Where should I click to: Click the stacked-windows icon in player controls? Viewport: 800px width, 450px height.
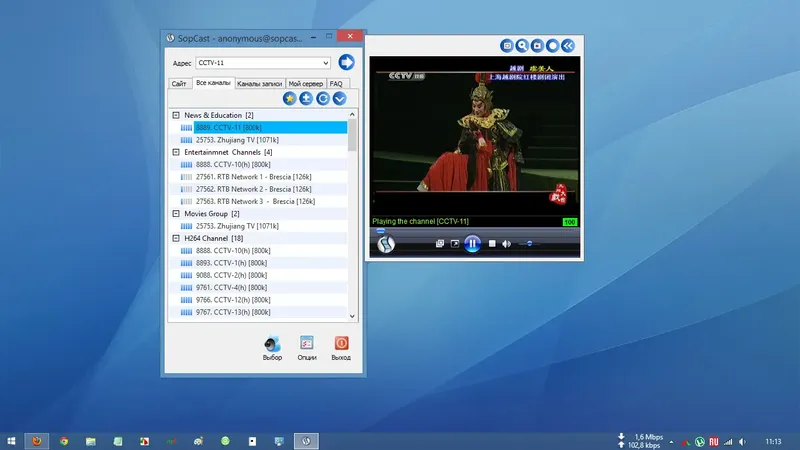pos(440,244)
